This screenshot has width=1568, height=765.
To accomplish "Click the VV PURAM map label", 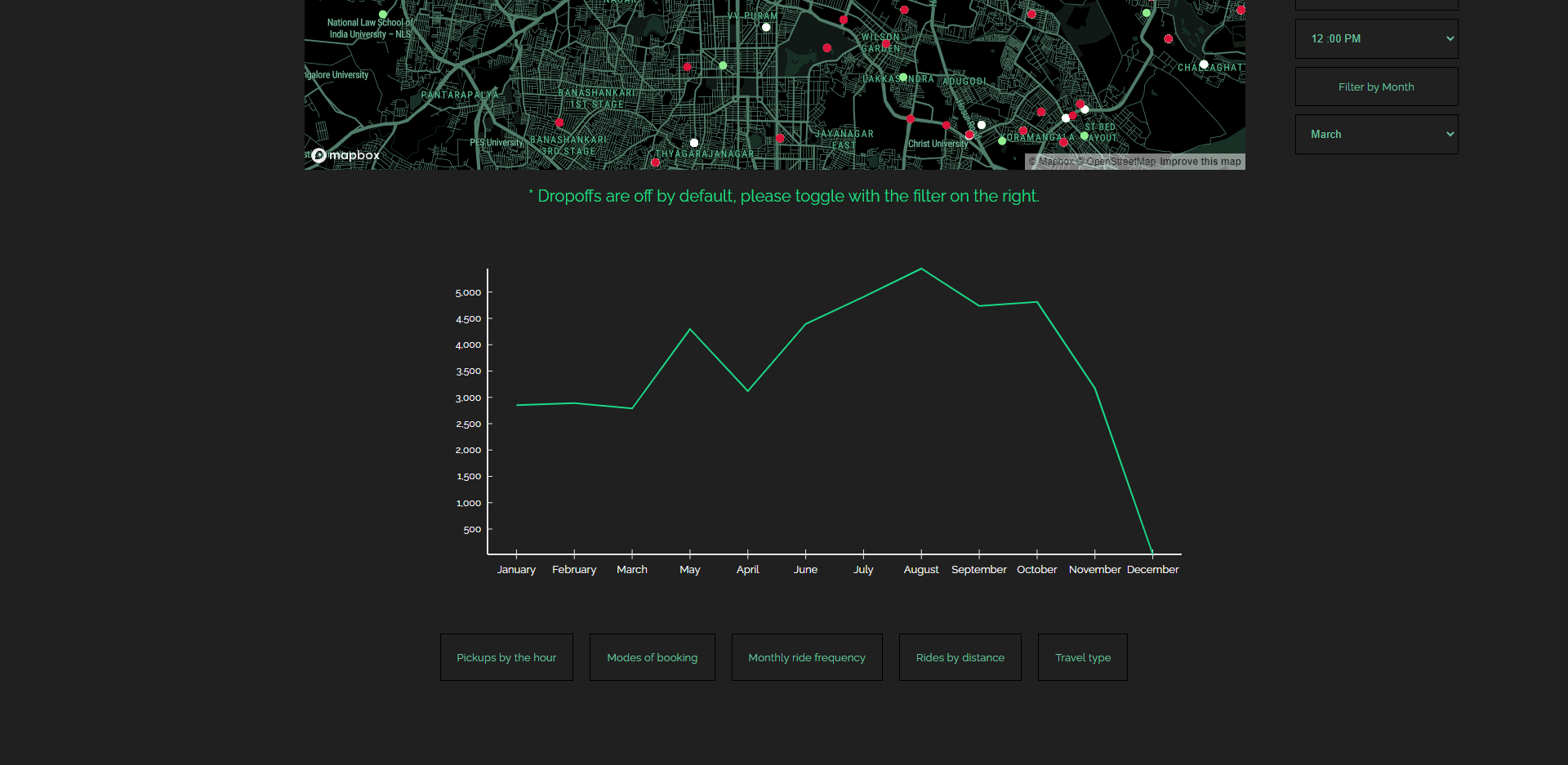I will pyautogui.click(x=753, y=16).
